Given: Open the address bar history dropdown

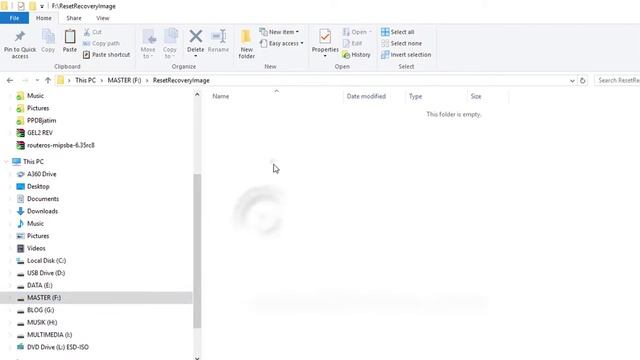Looking at the screenshot, I should [x=572, y=81].
